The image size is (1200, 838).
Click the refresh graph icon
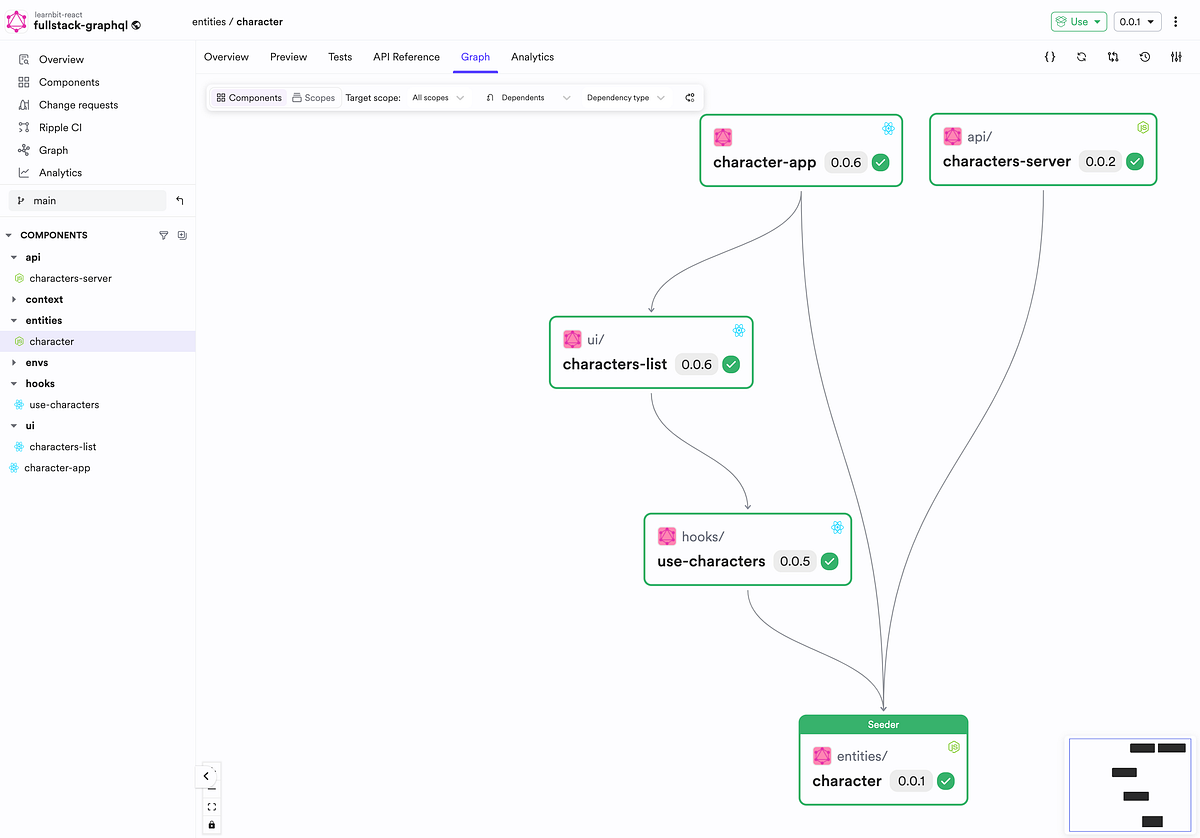1081,57
